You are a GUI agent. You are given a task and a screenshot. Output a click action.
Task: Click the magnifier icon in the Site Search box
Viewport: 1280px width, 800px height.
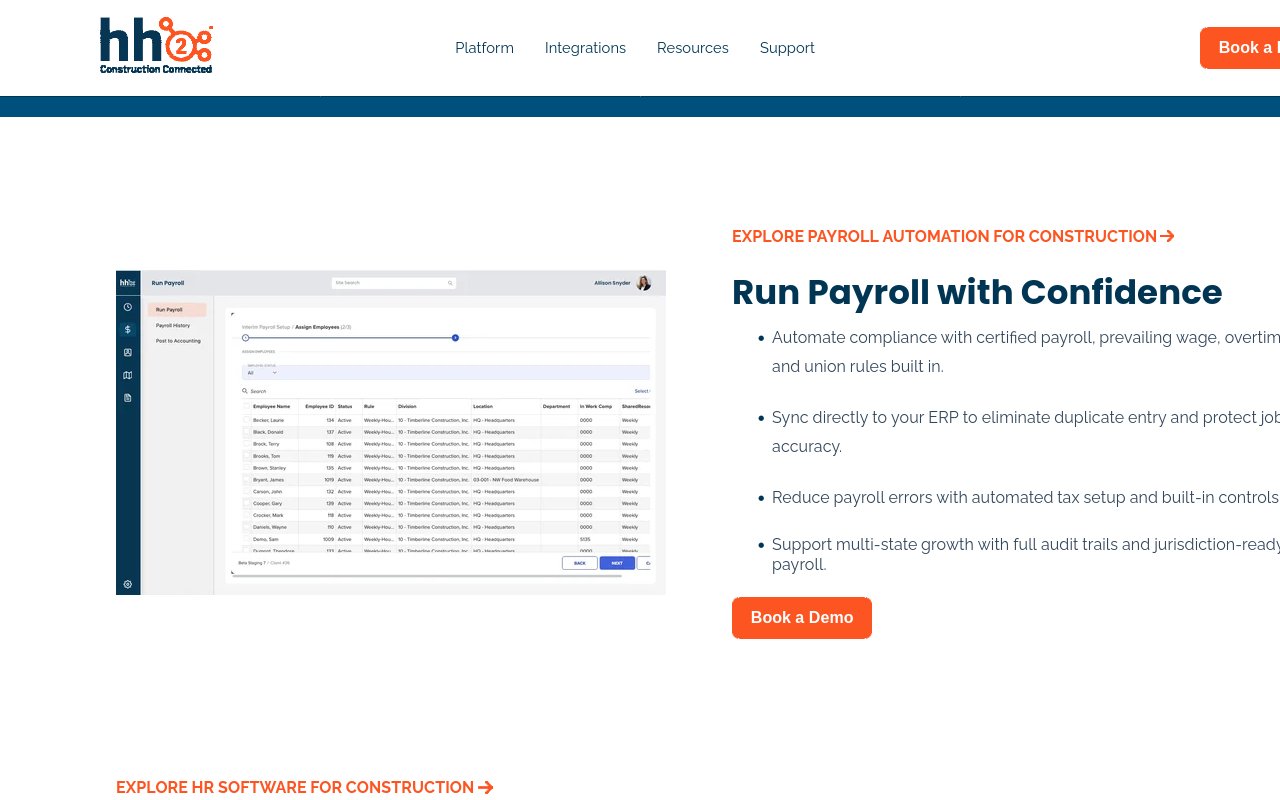tap(450, 283)
